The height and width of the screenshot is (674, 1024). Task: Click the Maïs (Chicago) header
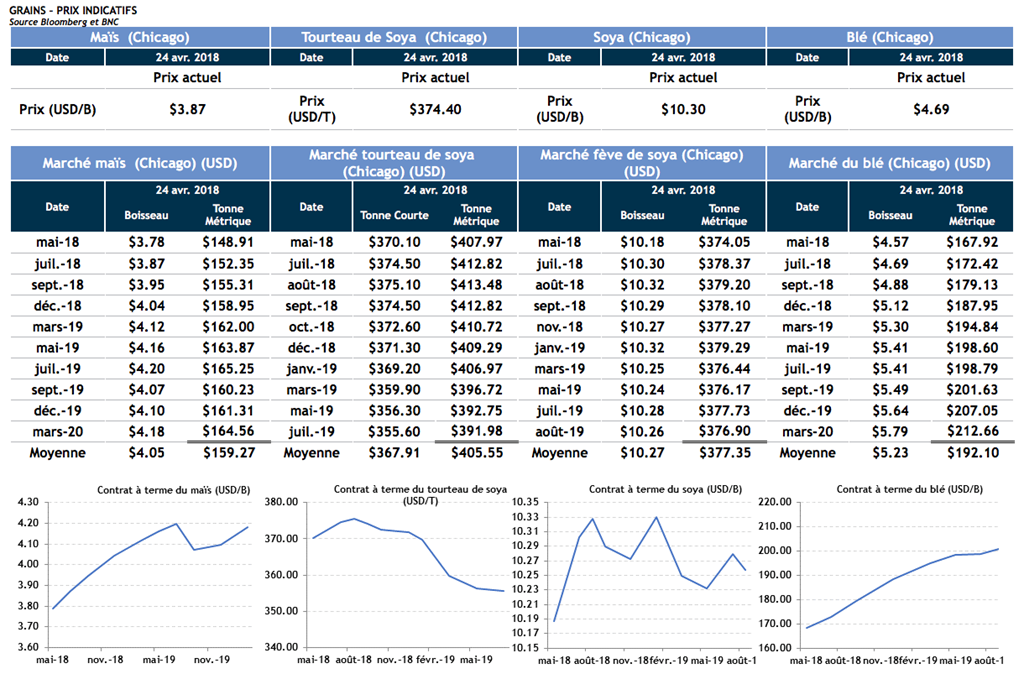tap(139, 37)
